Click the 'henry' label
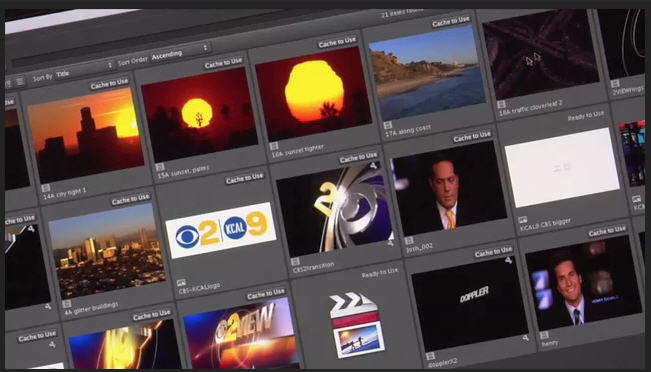 click(x=550, y=343)
